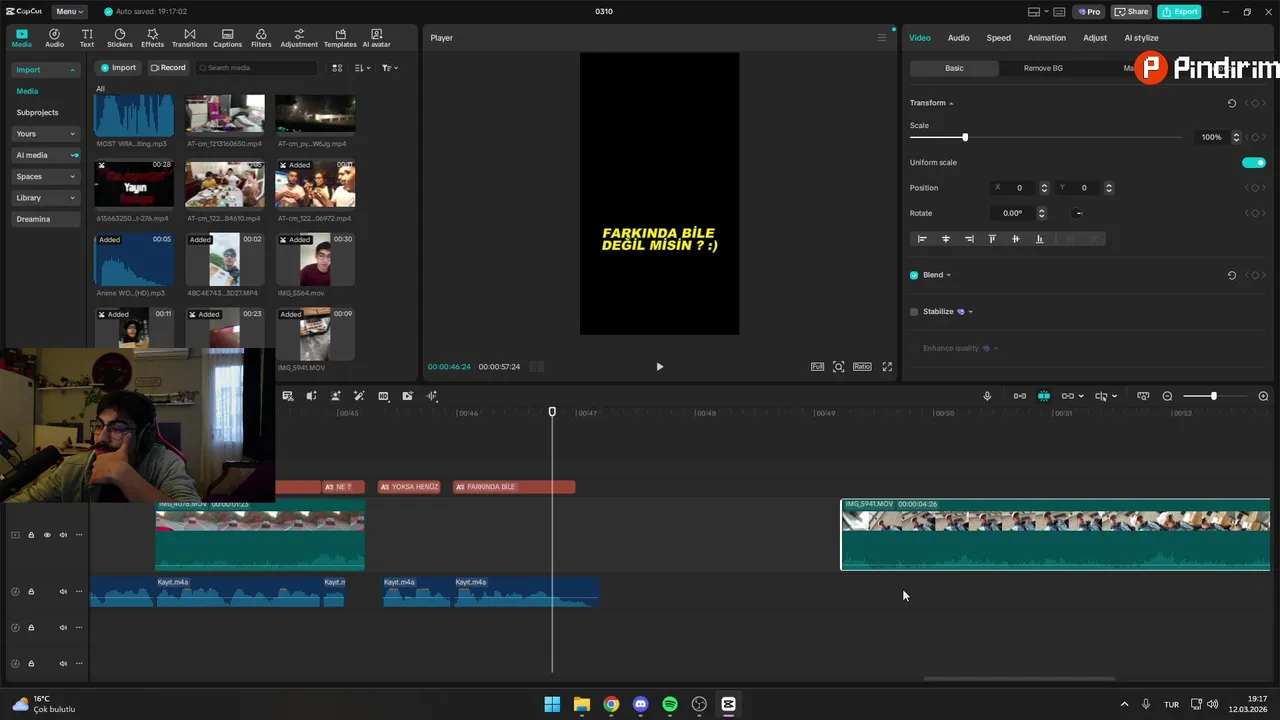Enable the Stabilize checkbox

point(914,312)
